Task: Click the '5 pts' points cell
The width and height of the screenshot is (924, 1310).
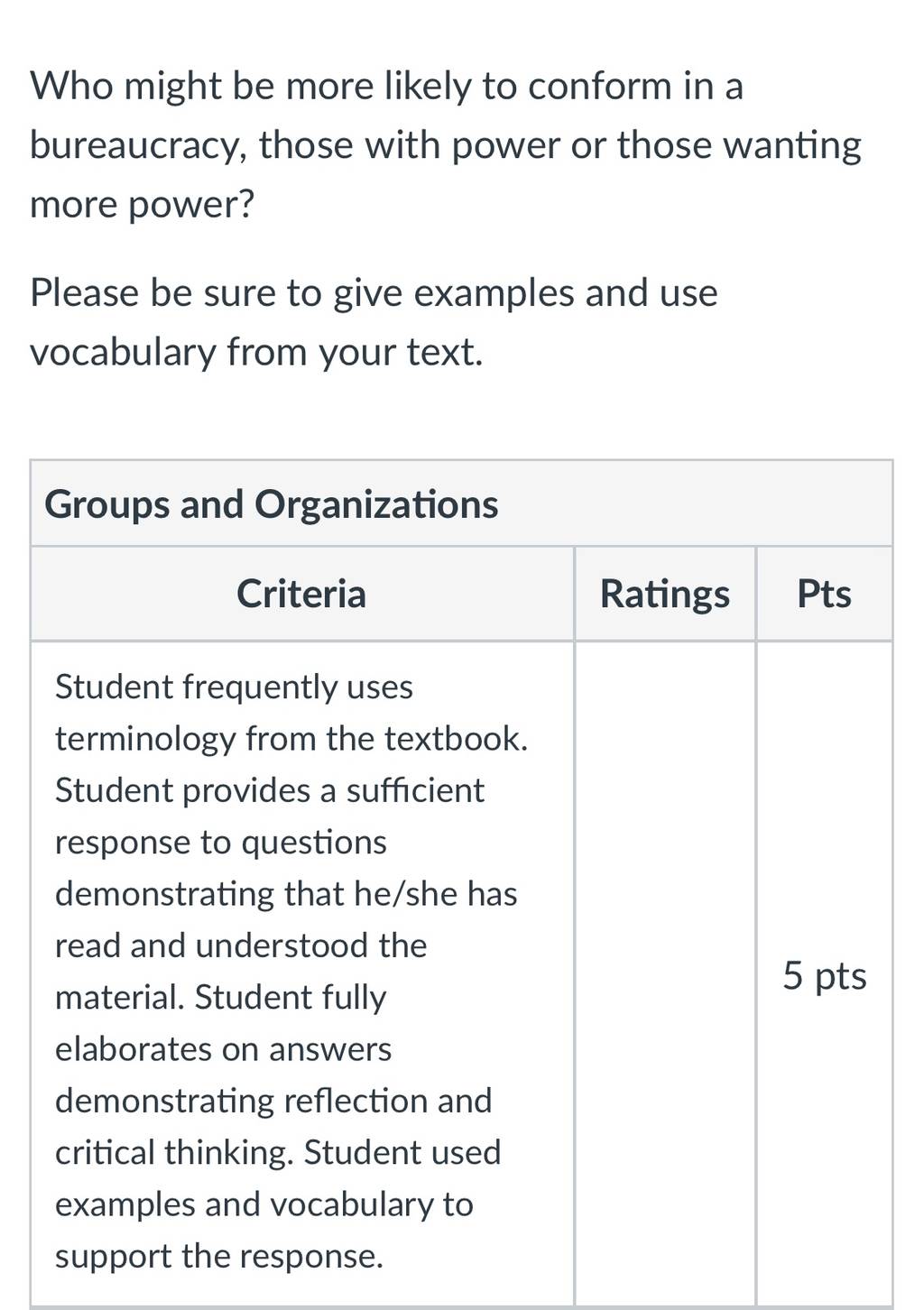Action: pyautogui.click(x=824, y=975)
